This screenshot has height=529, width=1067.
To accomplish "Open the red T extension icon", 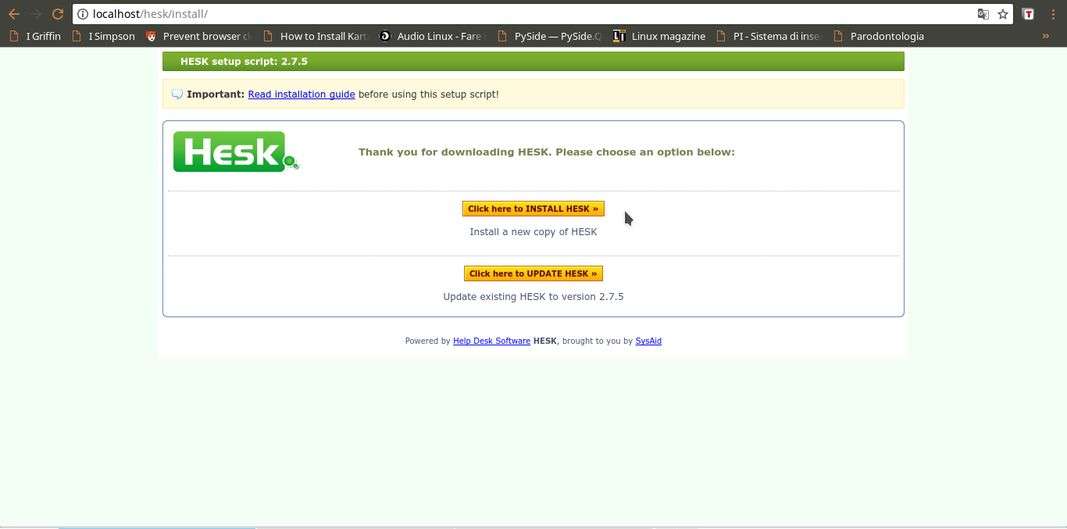I will pyautogui.click(x=1029, y=14).
